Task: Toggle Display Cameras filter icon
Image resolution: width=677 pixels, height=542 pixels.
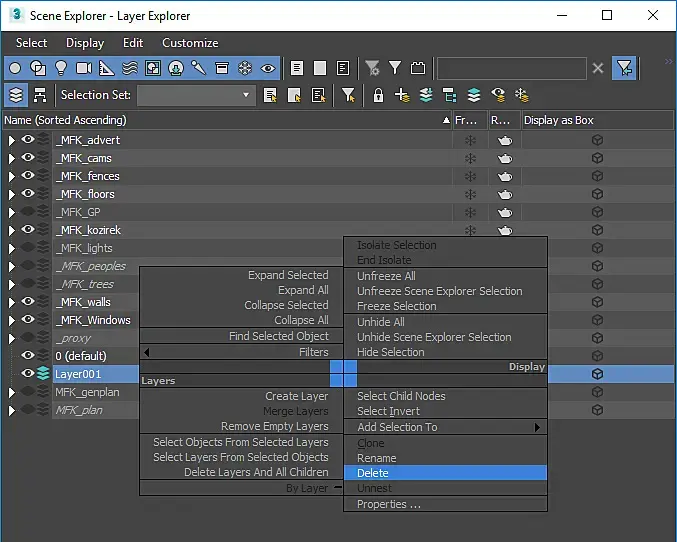Action: (83, 69)
